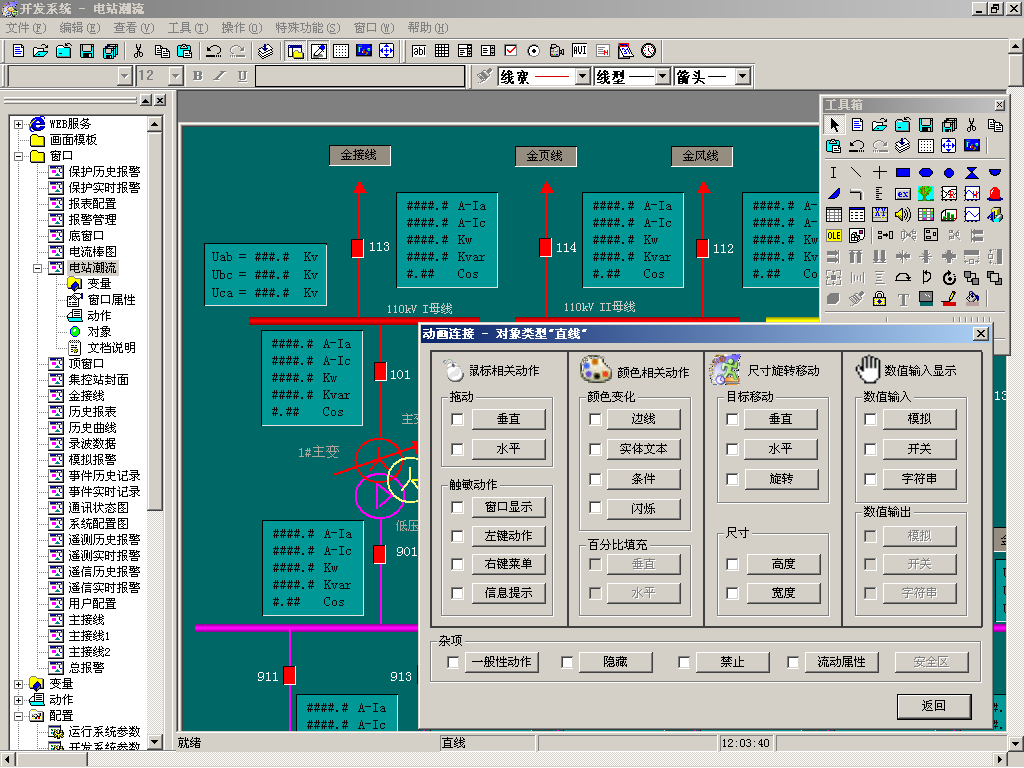Tick the 窗口显示 checkbox
This screenshot has height=768, width=1024.
[x=457, y=507]
